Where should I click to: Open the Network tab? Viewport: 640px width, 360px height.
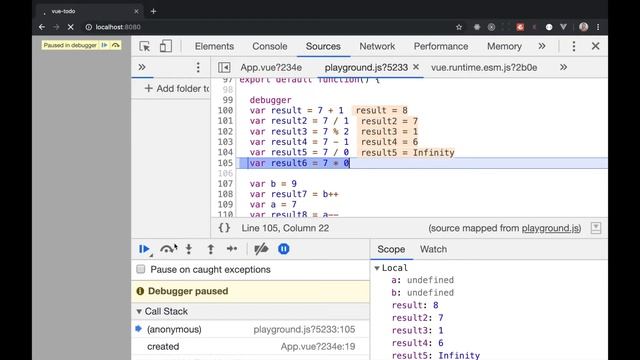tap(377, 46)
